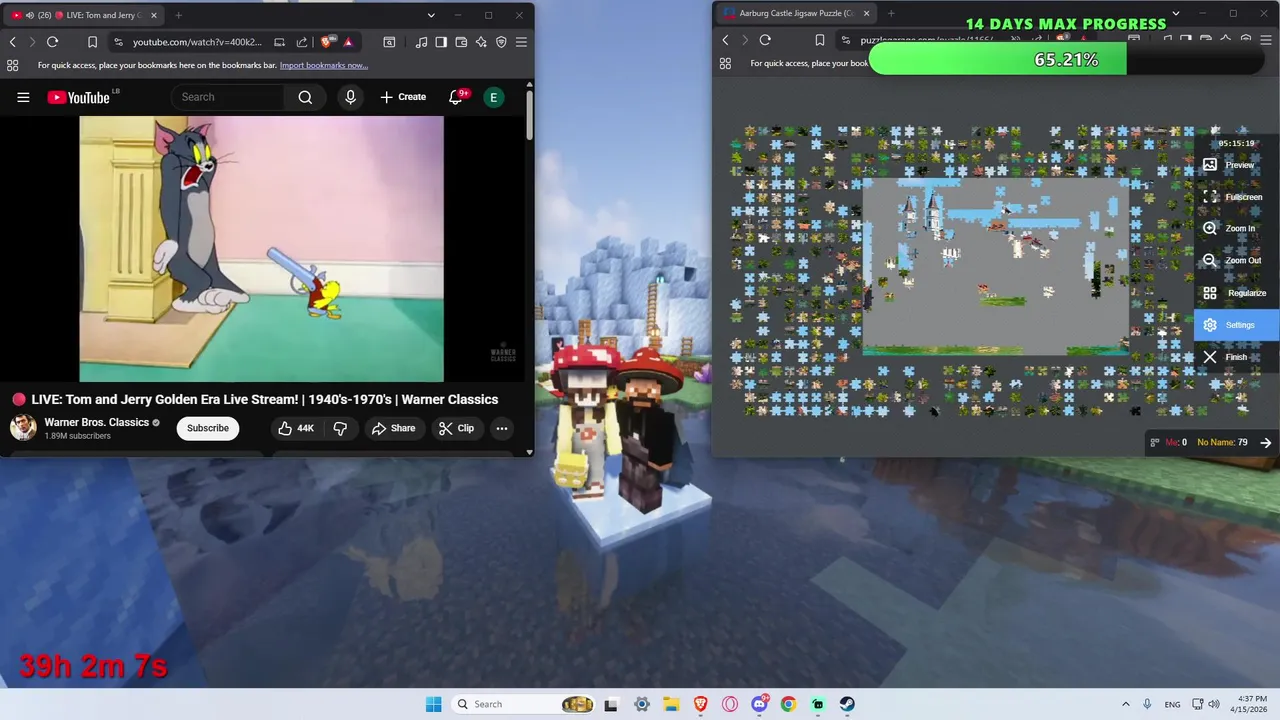Viewport: 1280px width, 720px height.
Task: Open Leo AI sparkle icon in YouTube window
Action: [x=481, y=42]
